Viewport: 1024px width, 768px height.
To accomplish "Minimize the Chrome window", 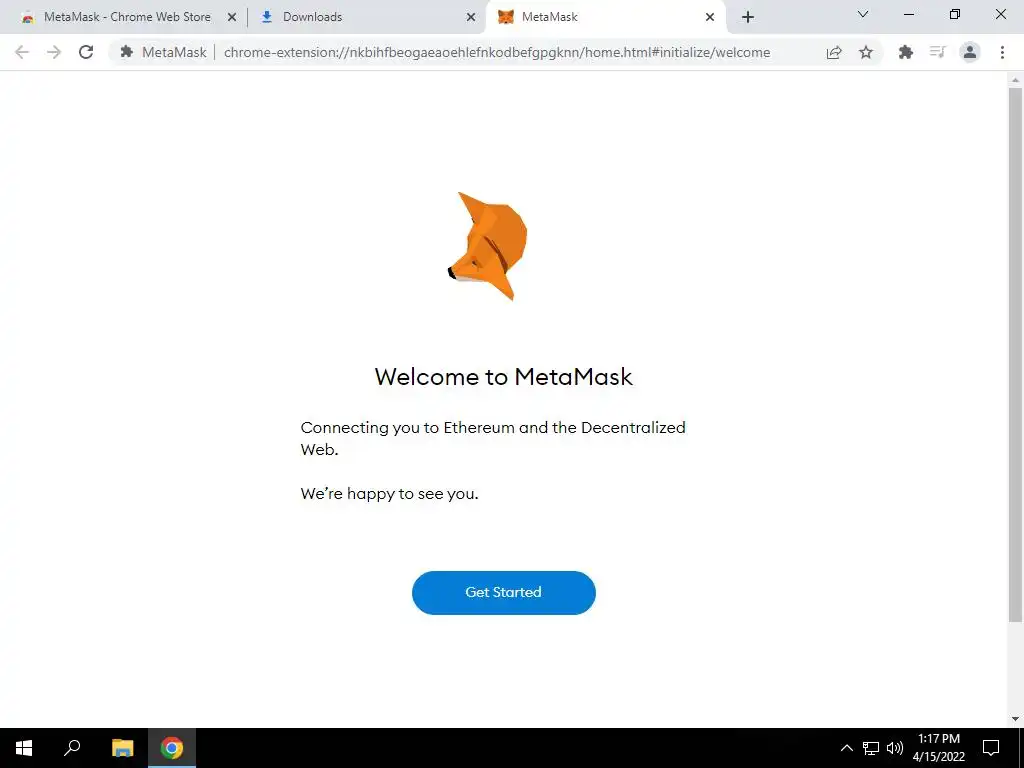I will pos(908,14).
